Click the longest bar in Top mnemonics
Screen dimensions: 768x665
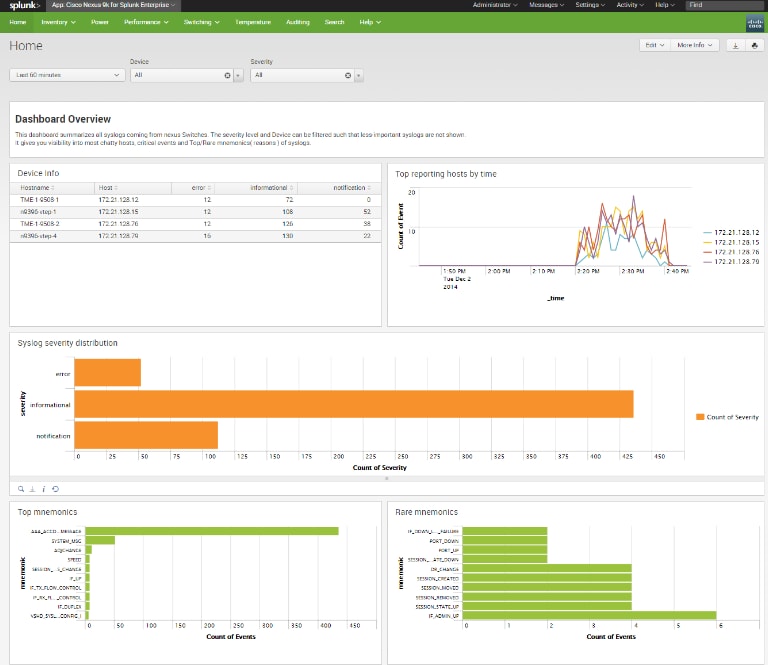[x=212, y=531]
